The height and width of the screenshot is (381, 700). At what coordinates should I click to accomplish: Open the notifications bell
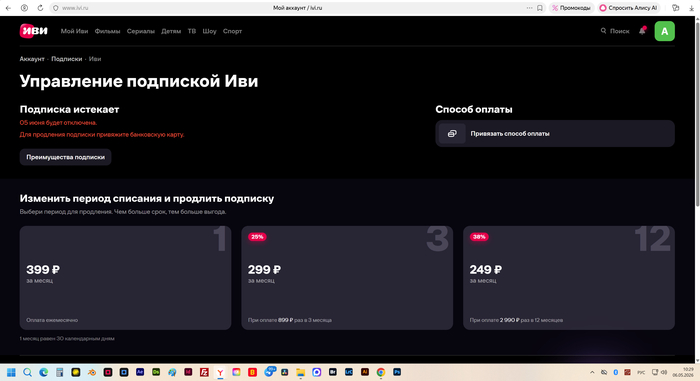click(642, 31)
